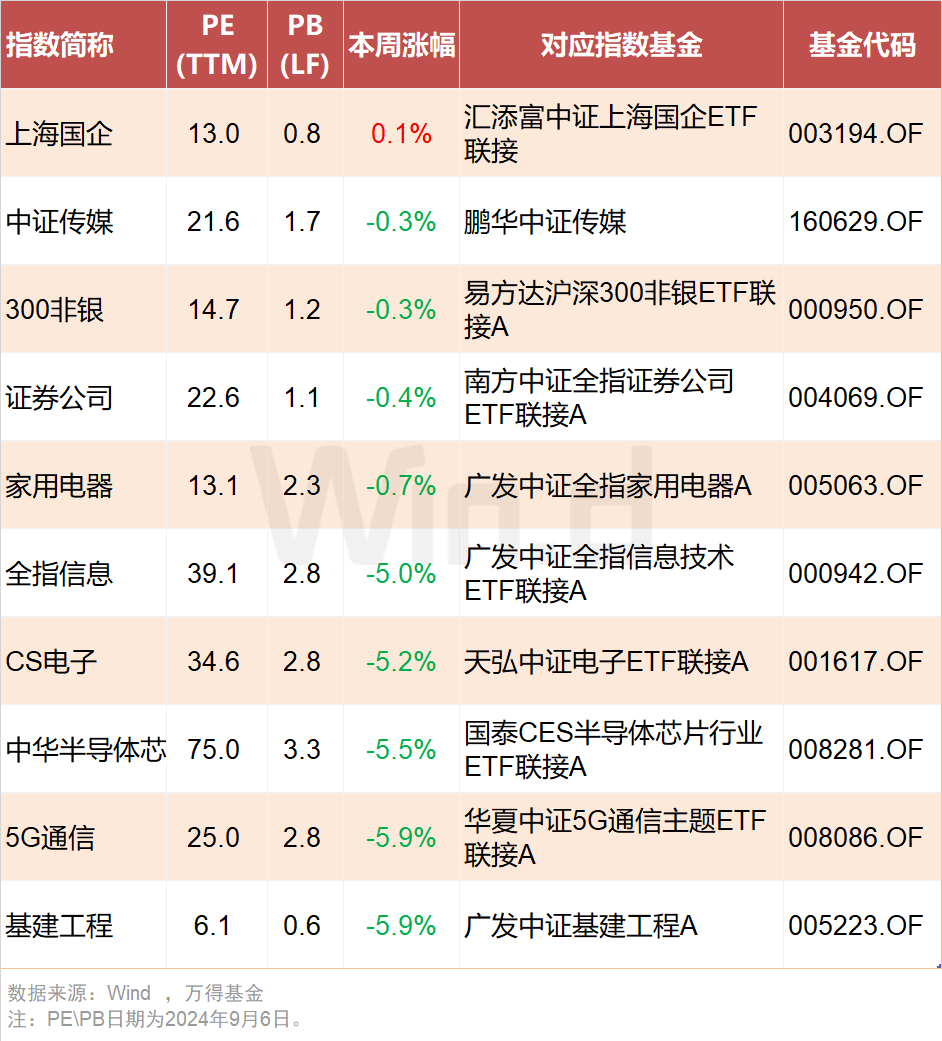Viewport: 942px width, 1041px height.
Task: Click the 39.1 PE value for 全指信息
Action: coord(213,574)
